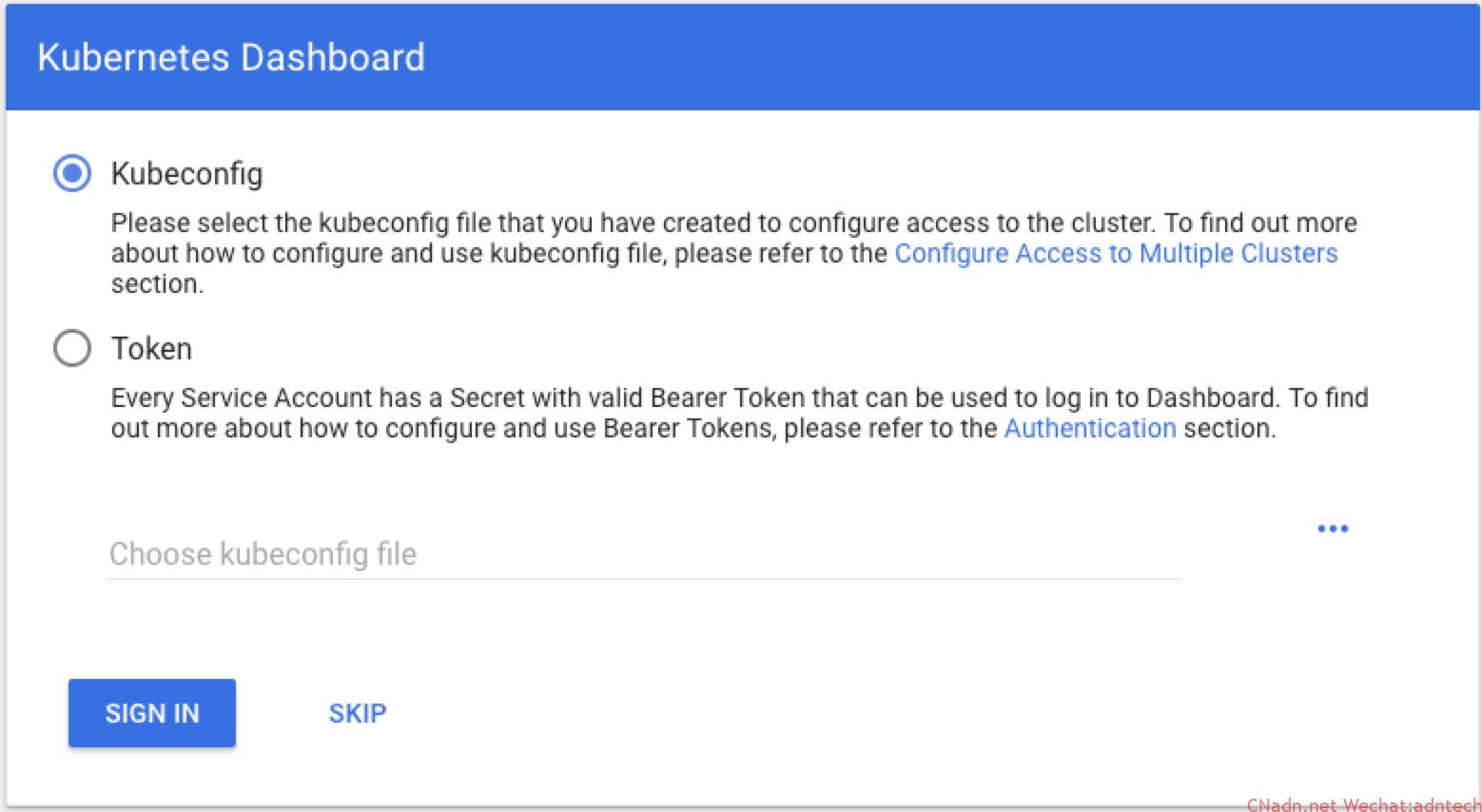Click empty area of blue header bar
Screen dimensions: 1482x812
951,57
